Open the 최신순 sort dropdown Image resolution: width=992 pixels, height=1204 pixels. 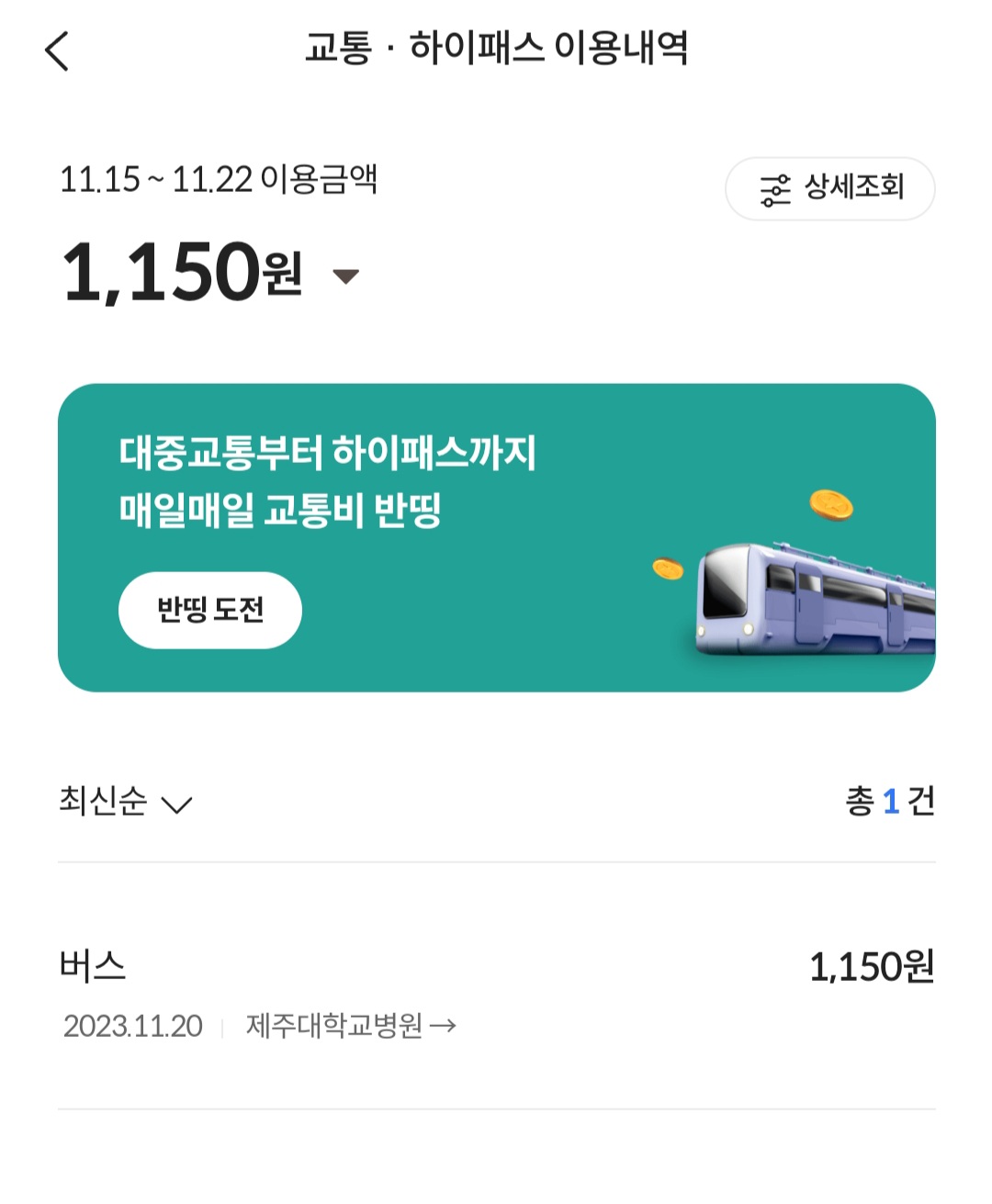103,802
